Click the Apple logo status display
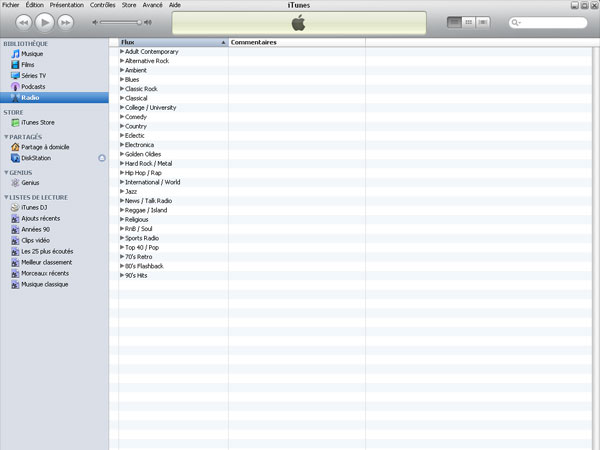The height and width of the screenshot is (450, 600). (x=299, y=23)
